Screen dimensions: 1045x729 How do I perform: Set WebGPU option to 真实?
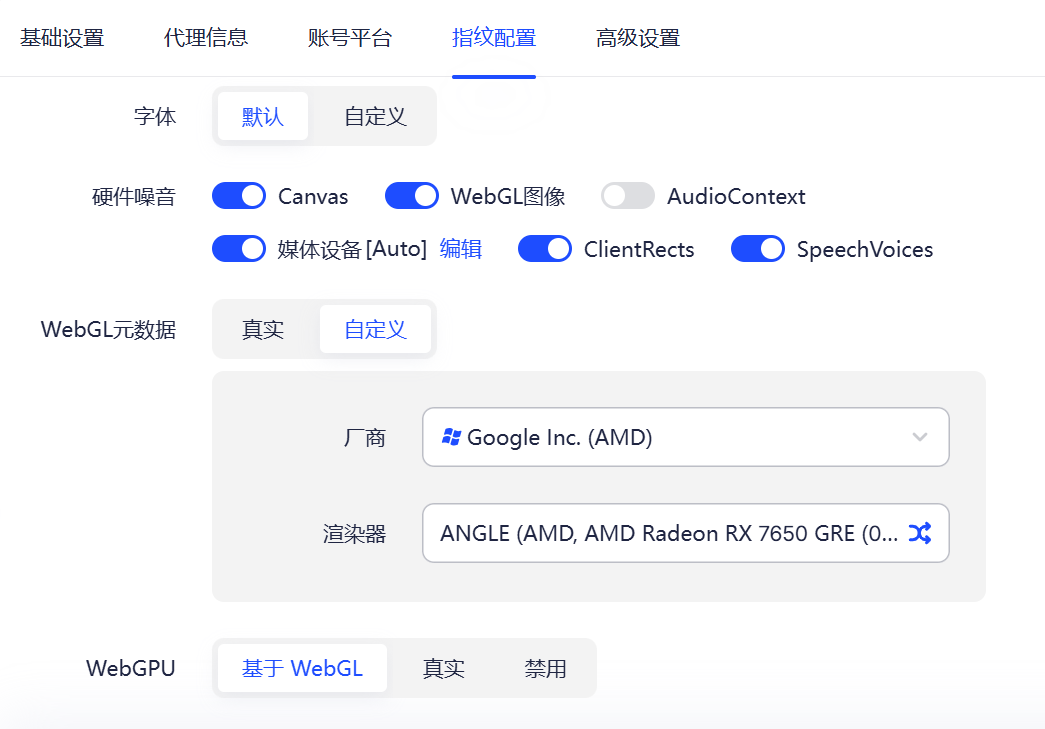click(x=443, y=668)
